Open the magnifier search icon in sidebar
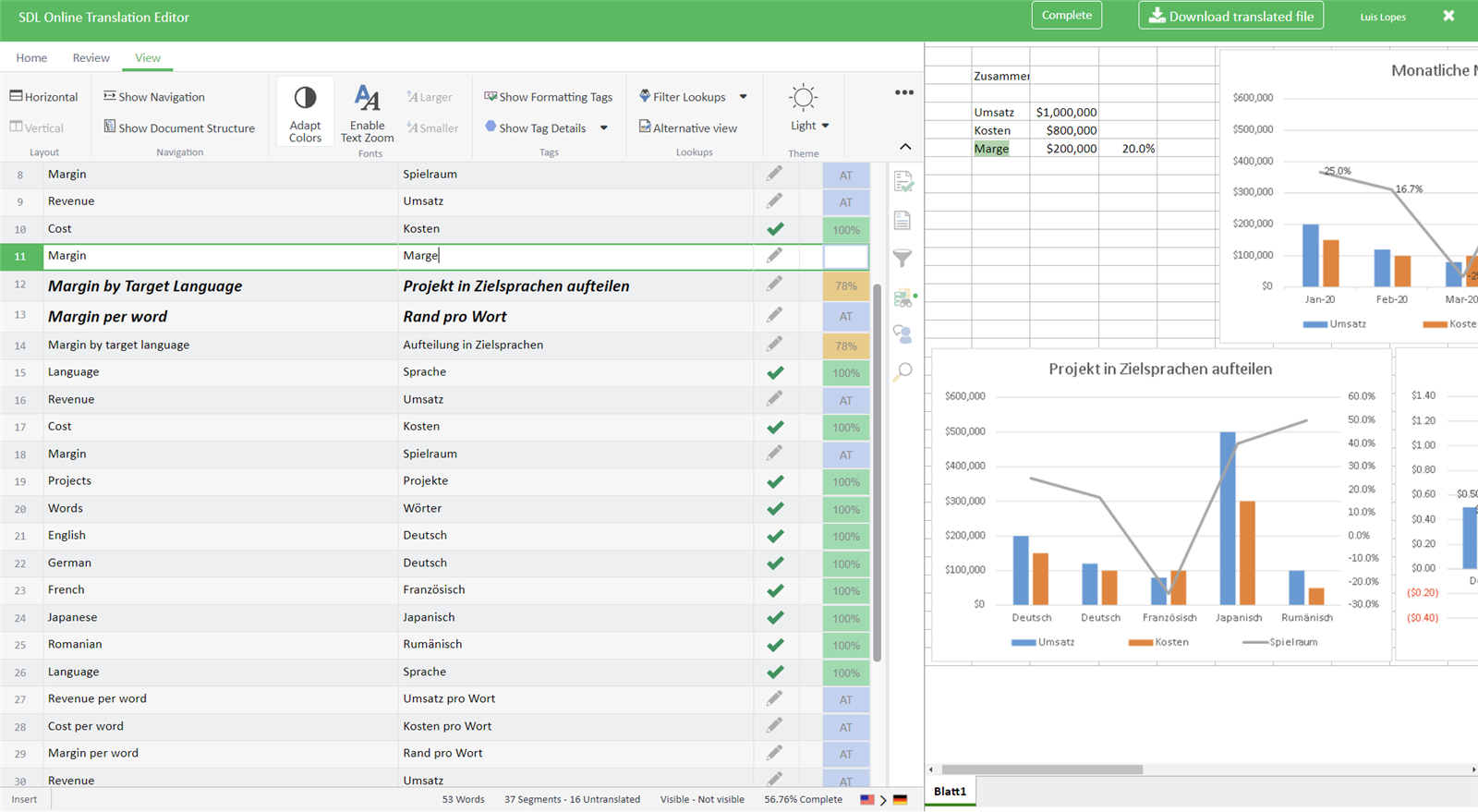 click(x=903, y=371)
